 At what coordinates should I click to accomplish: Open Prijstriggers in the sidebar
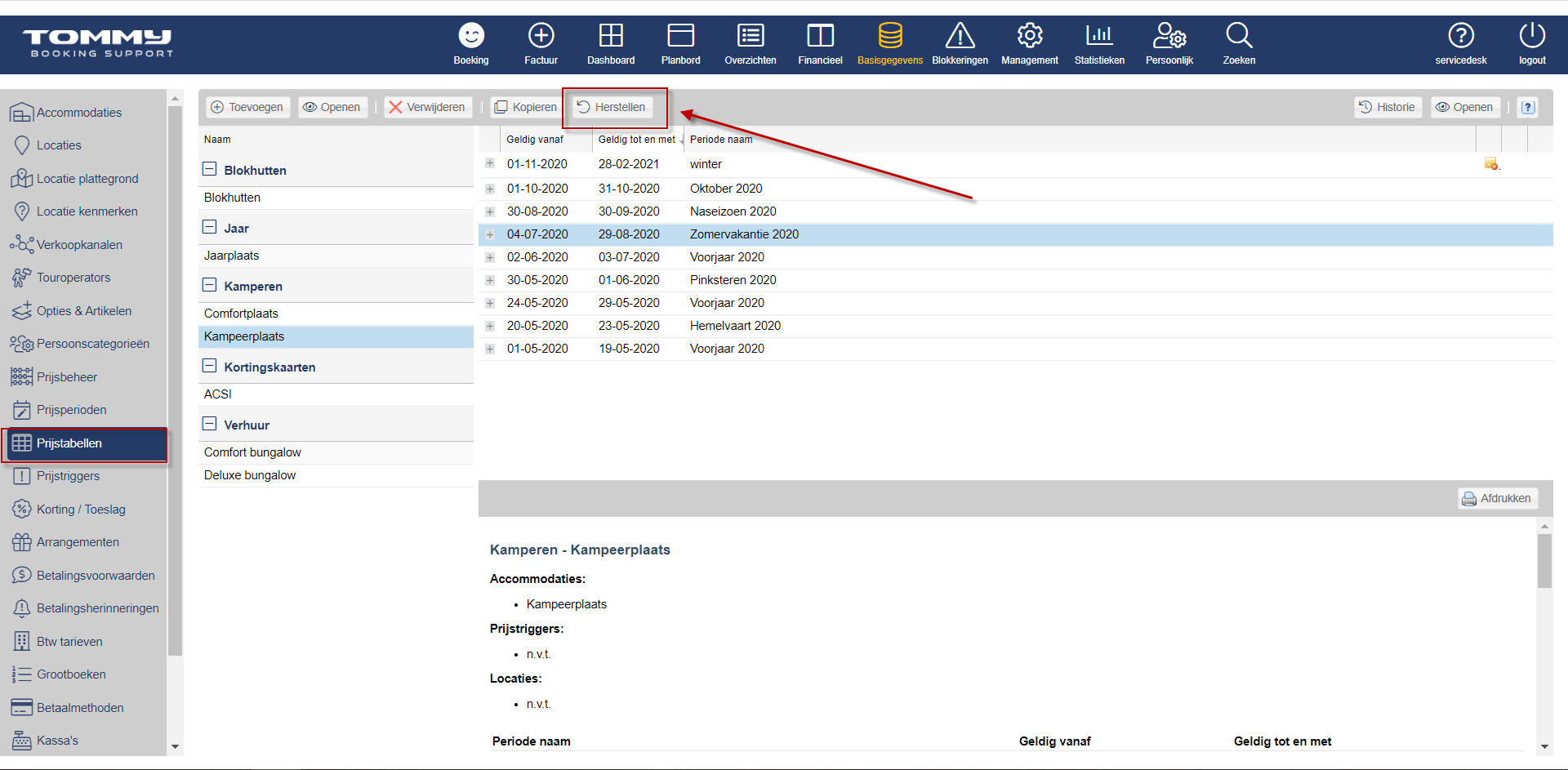(85, 476)
